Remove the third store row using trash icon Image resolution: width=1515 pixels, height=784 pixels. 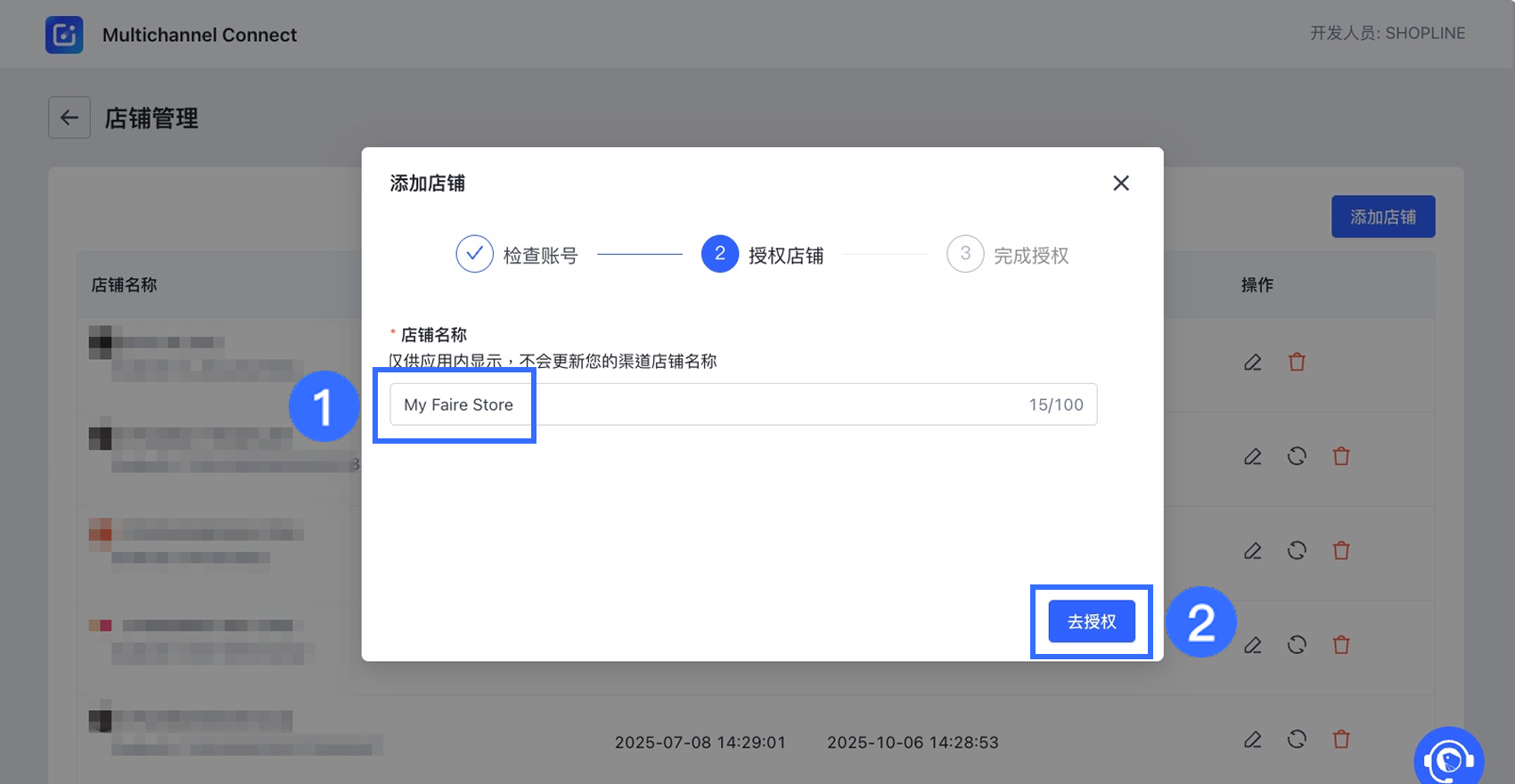point(1341,551)
